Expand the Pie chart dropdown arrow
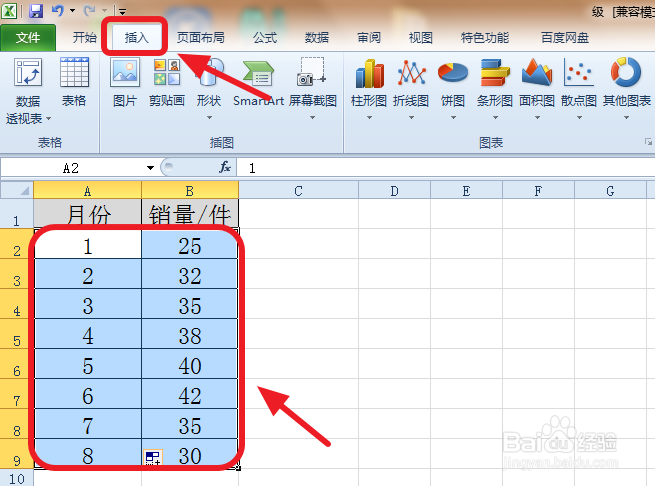This screenshot has height=486, width=655. pos(453,118)
